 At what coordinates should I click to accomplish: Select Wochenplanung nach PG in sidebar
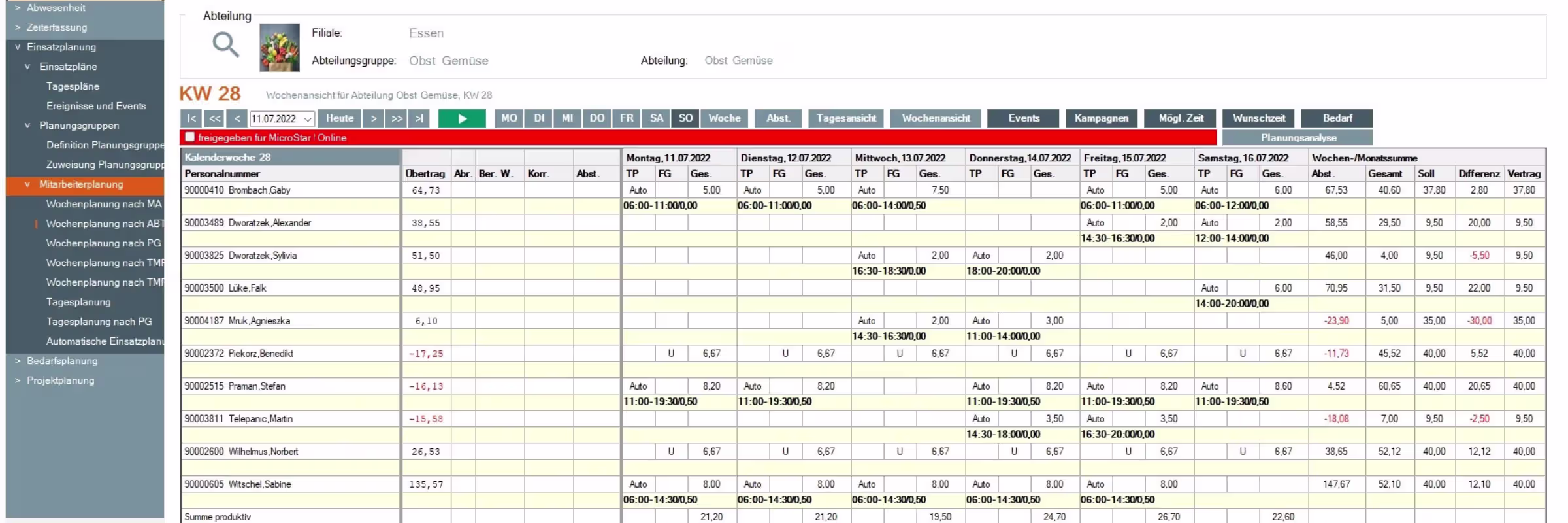(x=103, y=243)
